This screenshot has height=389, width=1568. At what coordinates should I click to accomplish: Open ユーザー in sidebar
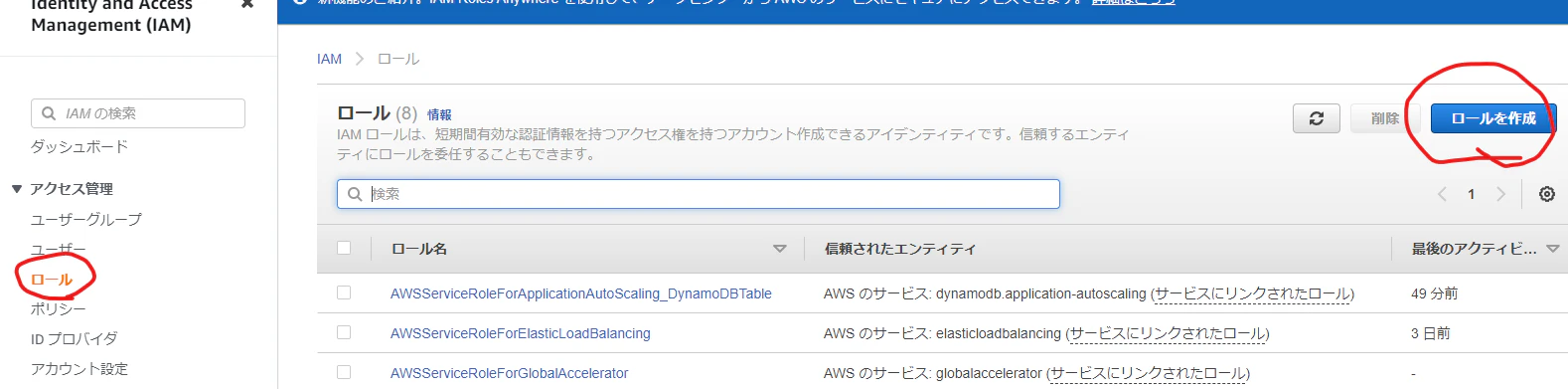[59, 250]
